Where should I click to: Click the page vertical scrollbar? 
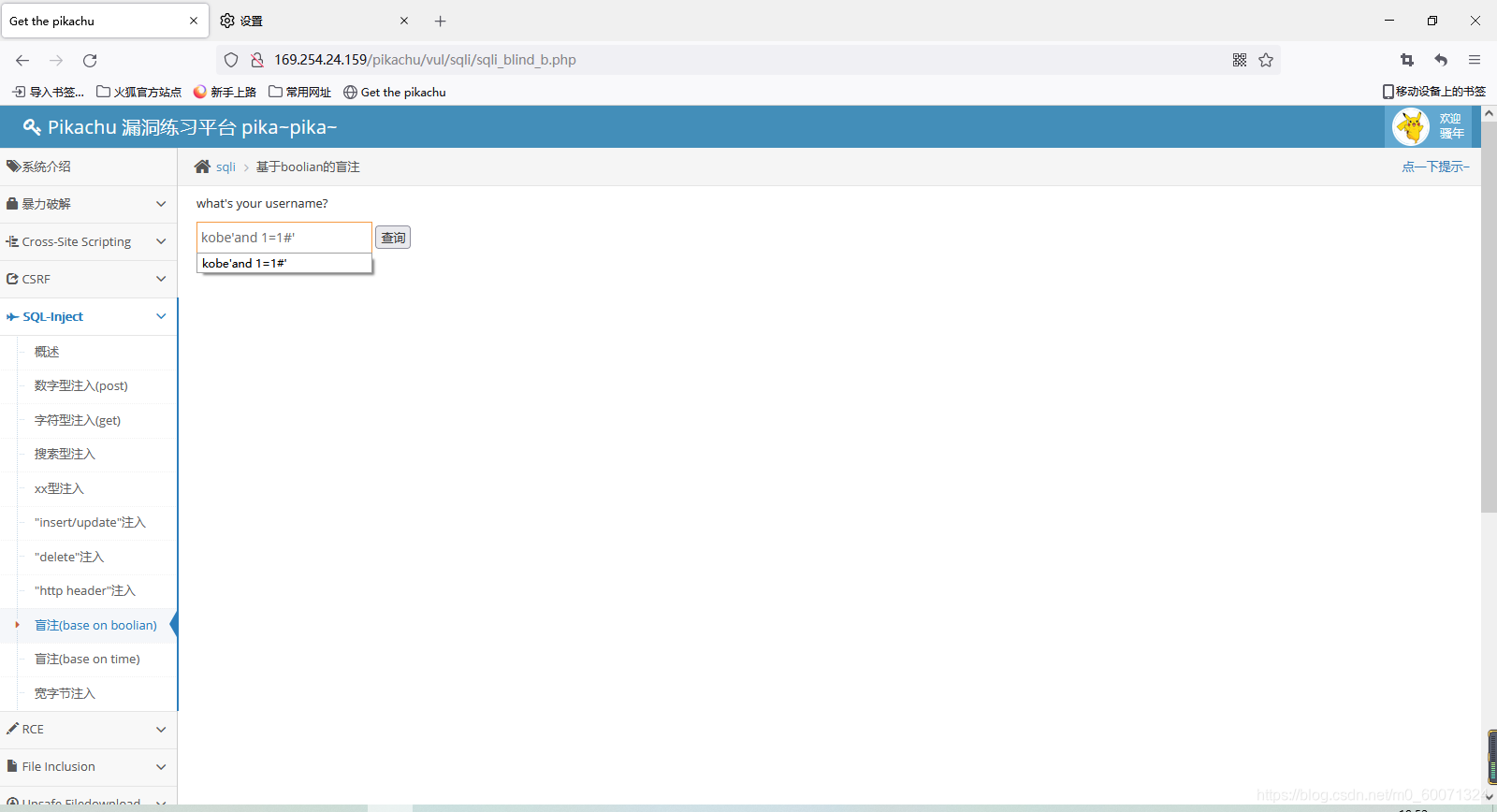pyautogui.click(x=1489, y=318)
